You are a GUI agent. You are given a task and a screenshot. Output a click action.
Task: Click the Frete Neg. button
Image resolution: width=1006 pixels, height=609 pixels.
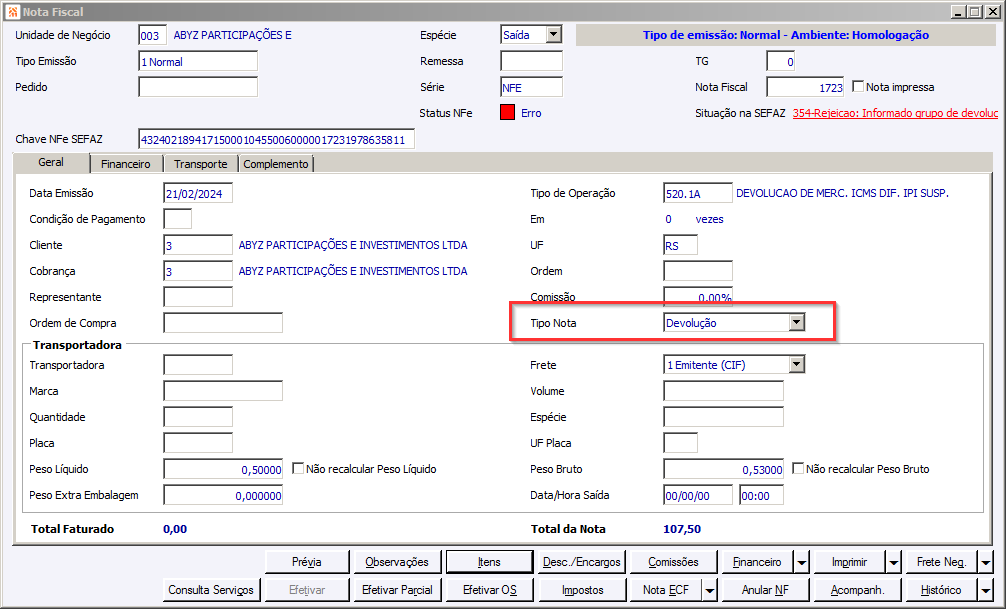coord(941,562)
